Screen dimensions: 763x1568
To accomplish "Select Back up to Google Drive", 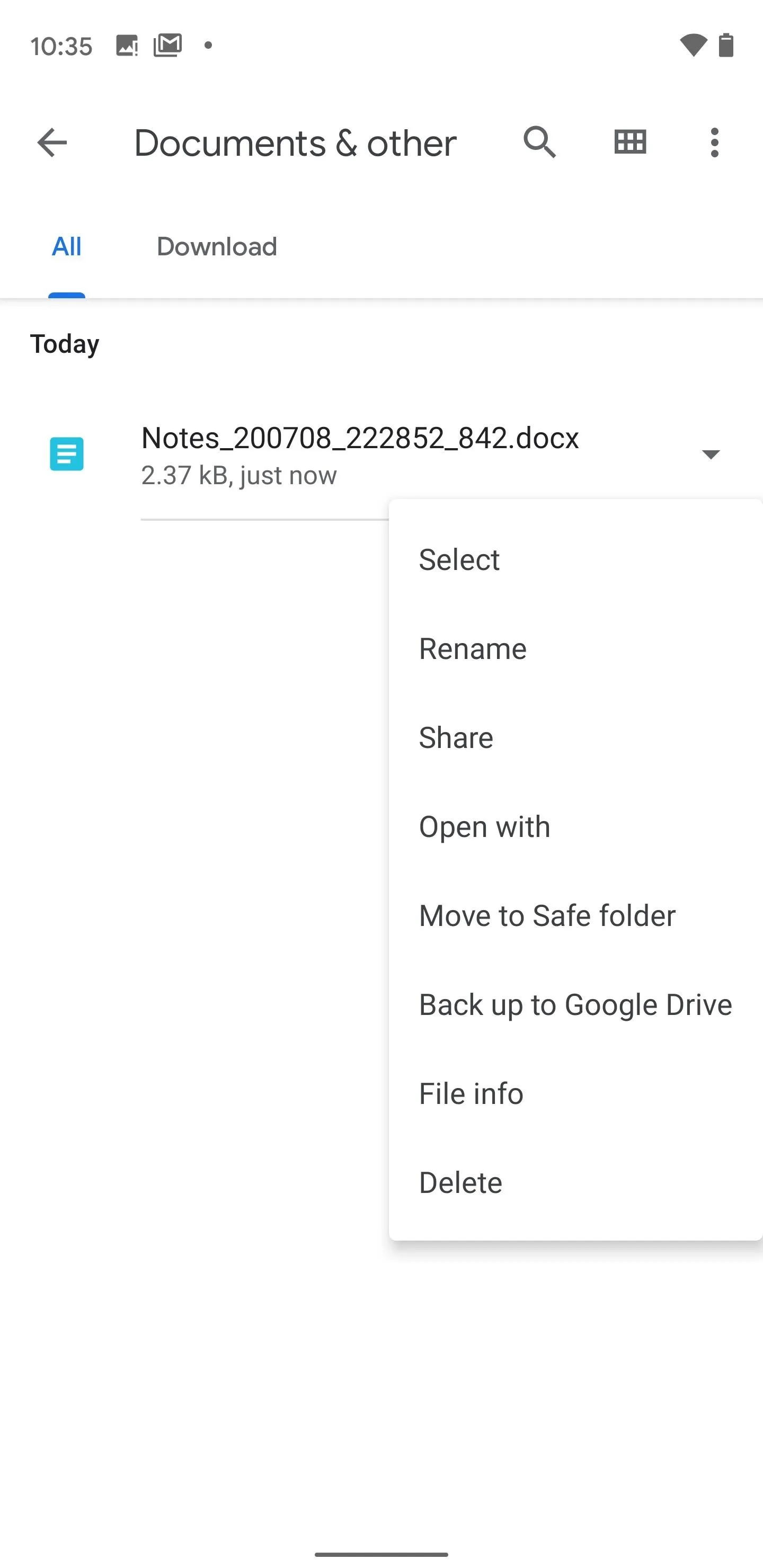I will tap(575, 1004).
